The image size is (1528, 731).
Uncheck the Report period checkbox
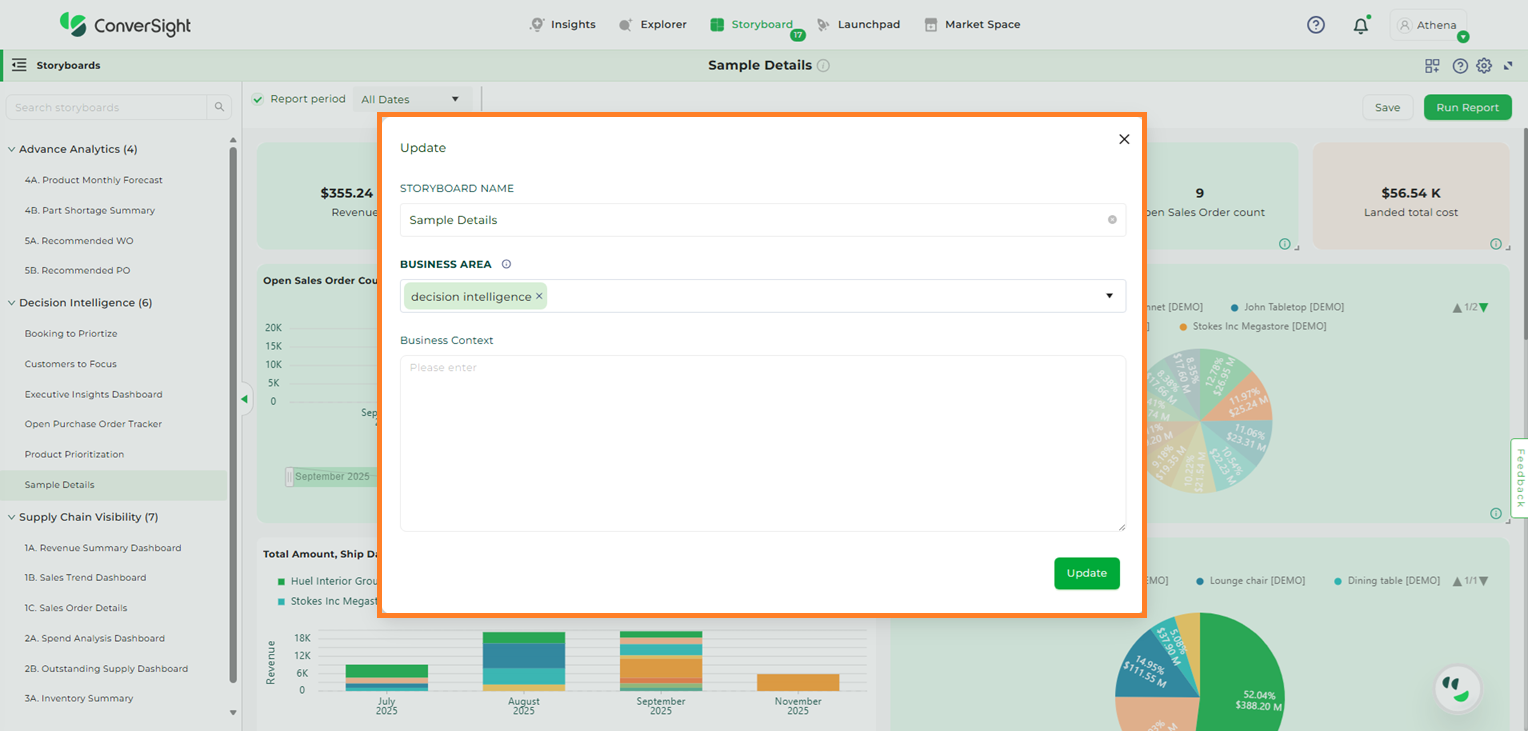258,99
